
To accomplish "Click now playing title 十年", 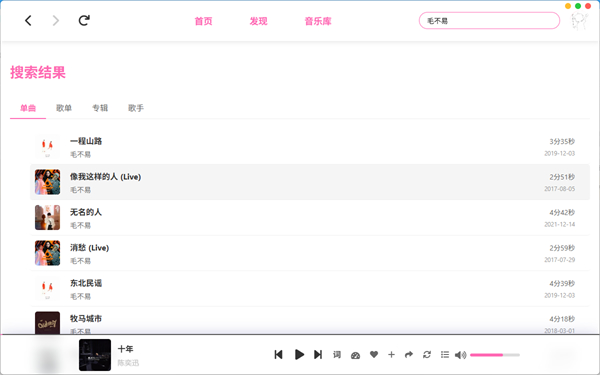I will point(126,349).
